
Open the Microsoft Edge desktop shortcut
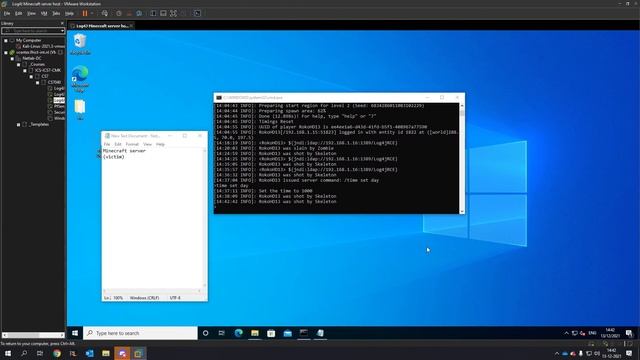click(80, 78)
